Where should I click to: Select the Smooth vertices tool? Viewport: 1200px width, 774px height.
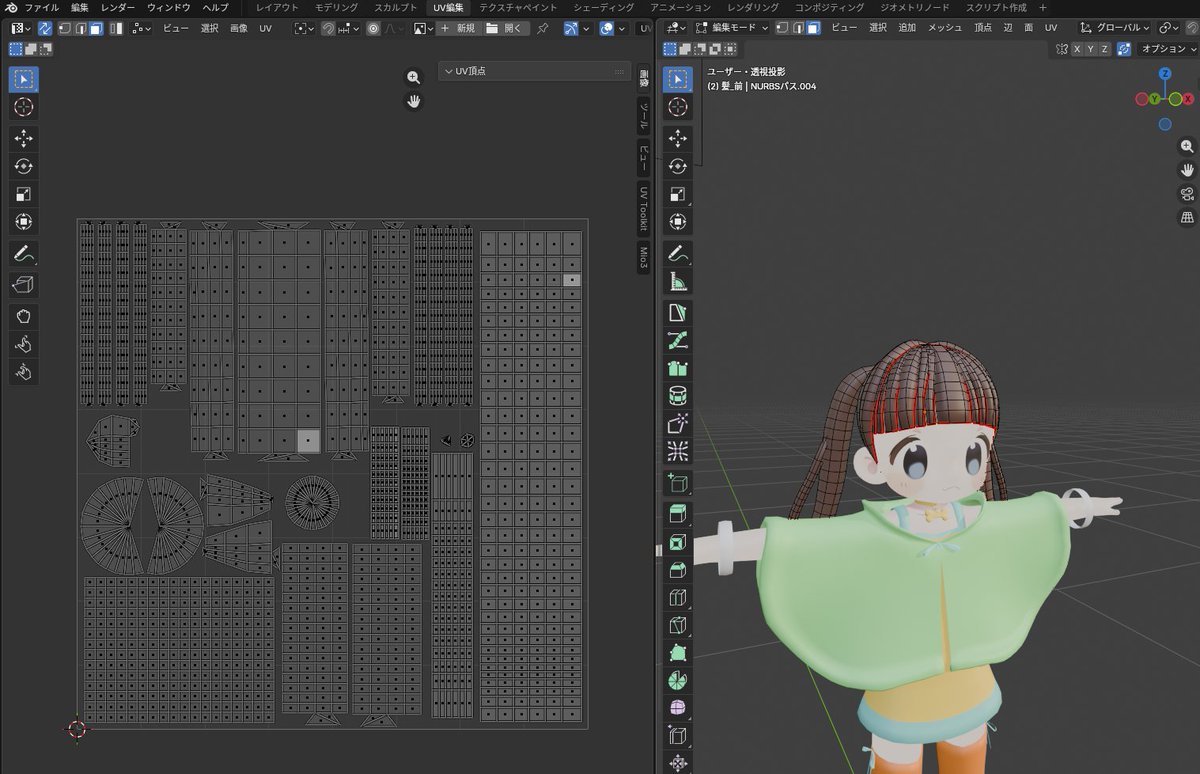point(678,708)
